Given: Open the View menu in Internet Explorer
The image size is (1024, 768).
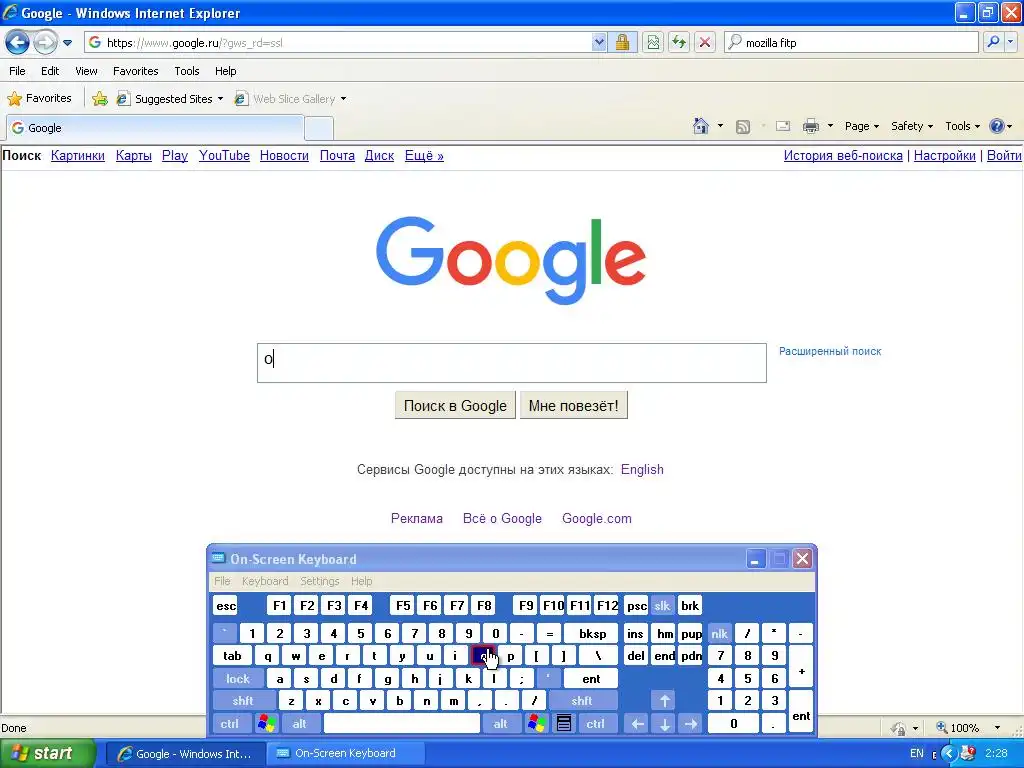Looking at the screenshot, I should click(86, 71).
